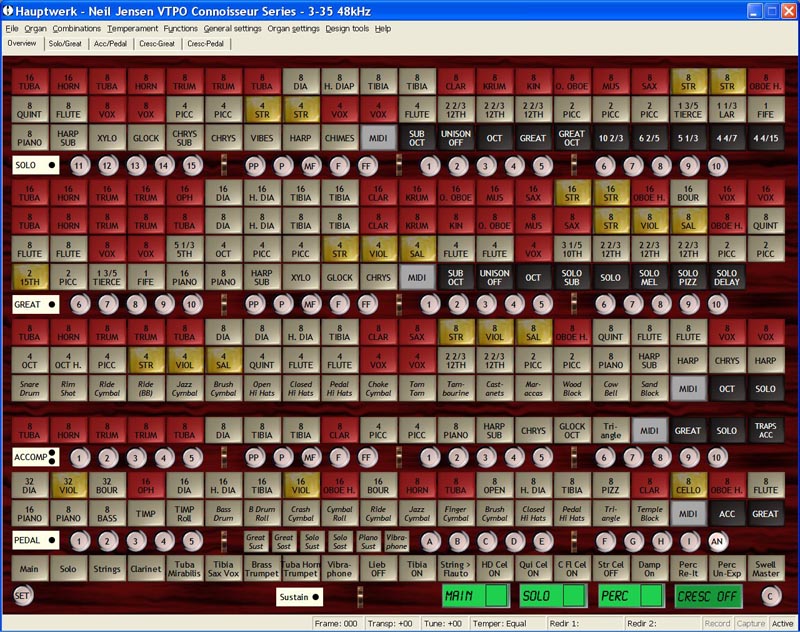Open the General settings menu
The image size is (800, 632).
(233, 29)
